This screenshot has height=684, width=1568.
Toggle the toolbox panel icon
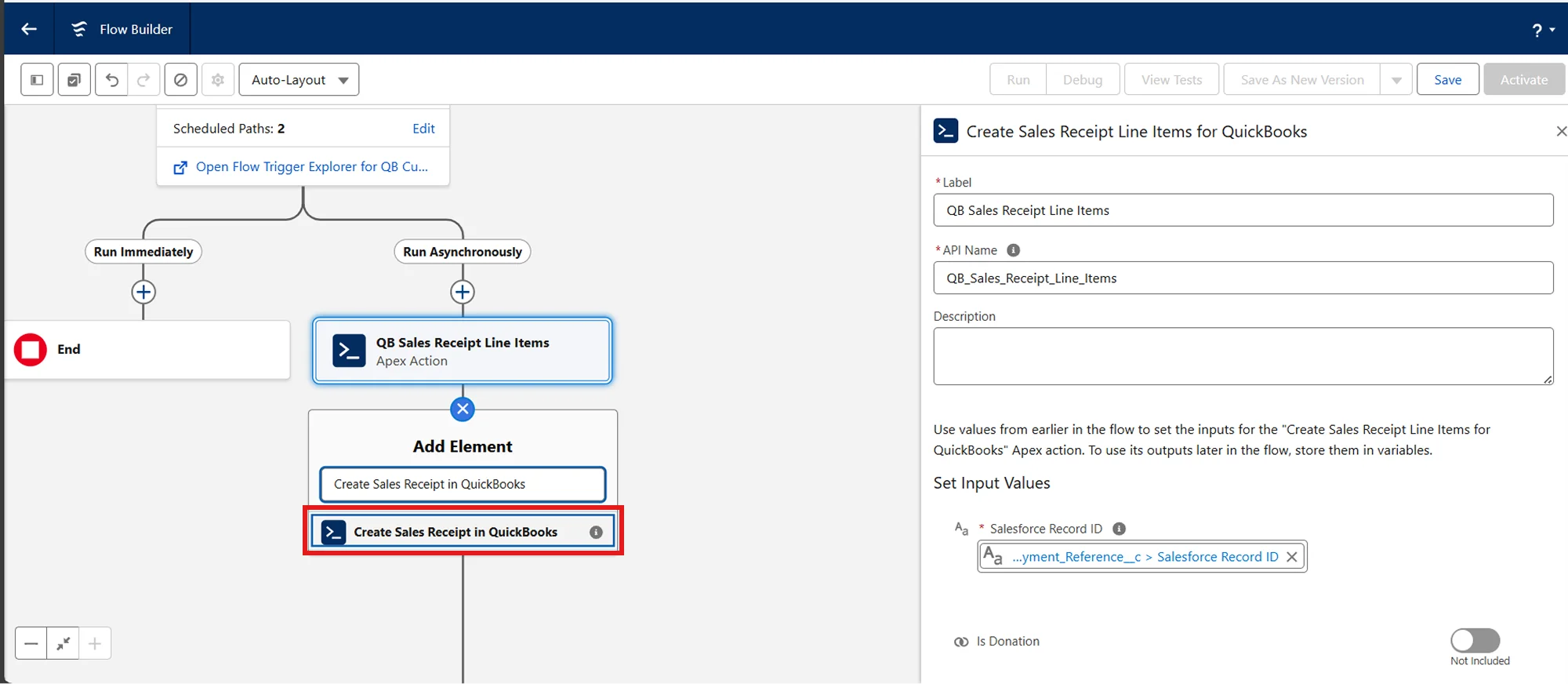pos(37,79)
